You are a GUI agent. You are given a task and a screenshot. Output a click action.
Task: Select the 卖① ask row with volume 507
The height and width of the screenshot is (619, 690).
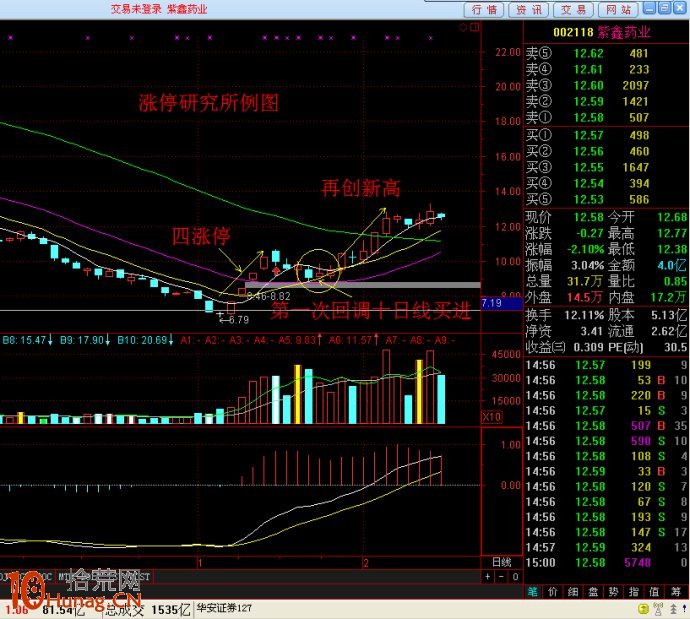point(606,117)
